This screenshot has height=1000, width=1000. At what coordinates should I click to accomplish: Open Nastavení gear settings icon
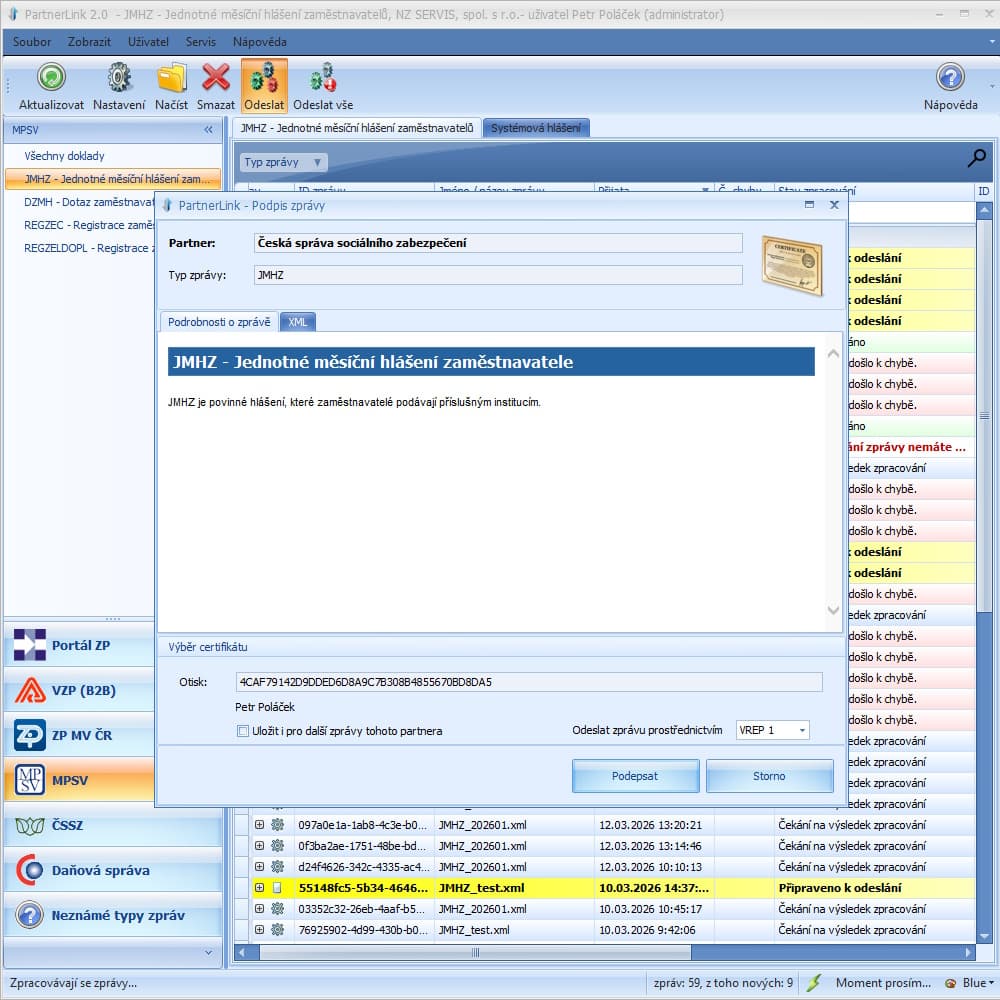(x=119, y=77)
